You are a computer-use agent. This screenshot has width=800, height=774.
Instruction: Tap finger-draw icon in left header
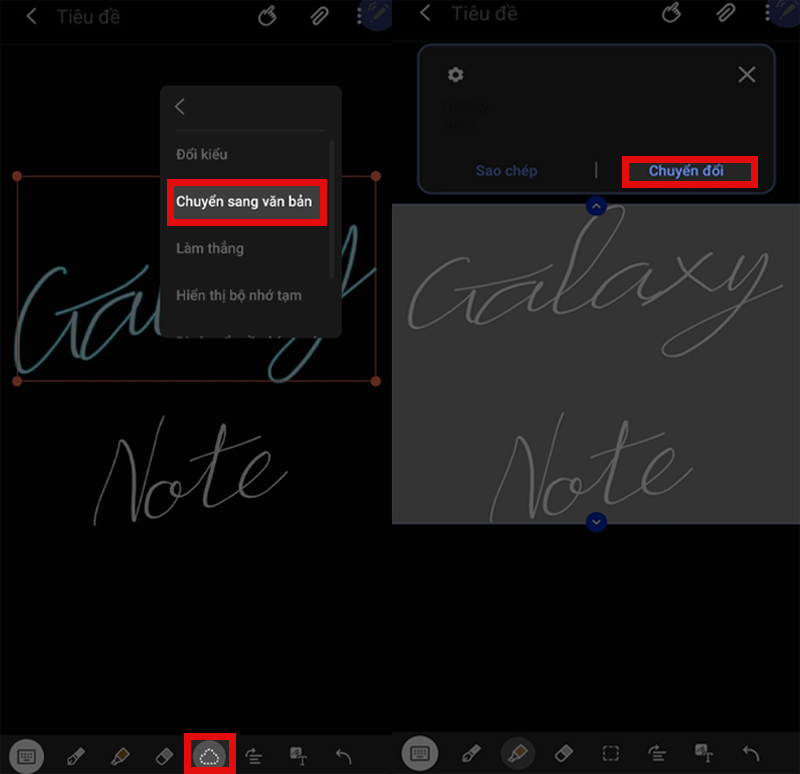pyautogui.click(x=267, y=16)
